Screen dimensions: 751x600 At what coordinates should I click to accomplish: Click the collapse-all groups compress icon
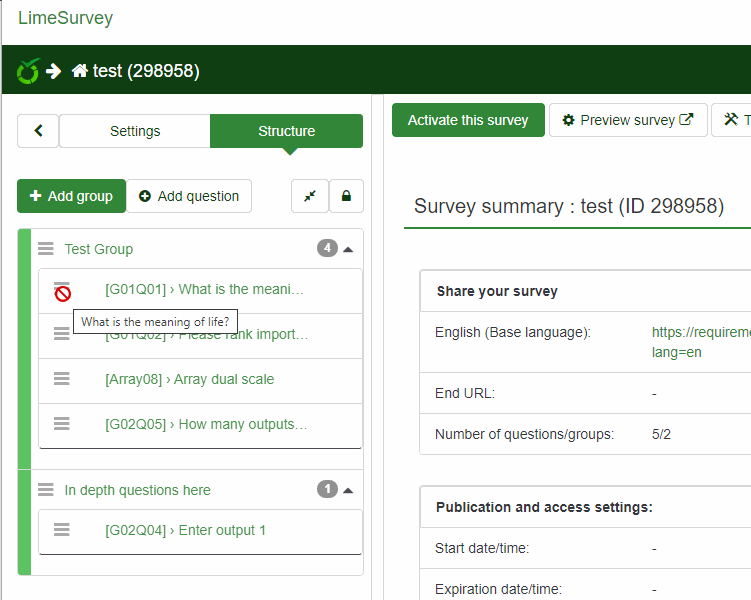point(310,196)
